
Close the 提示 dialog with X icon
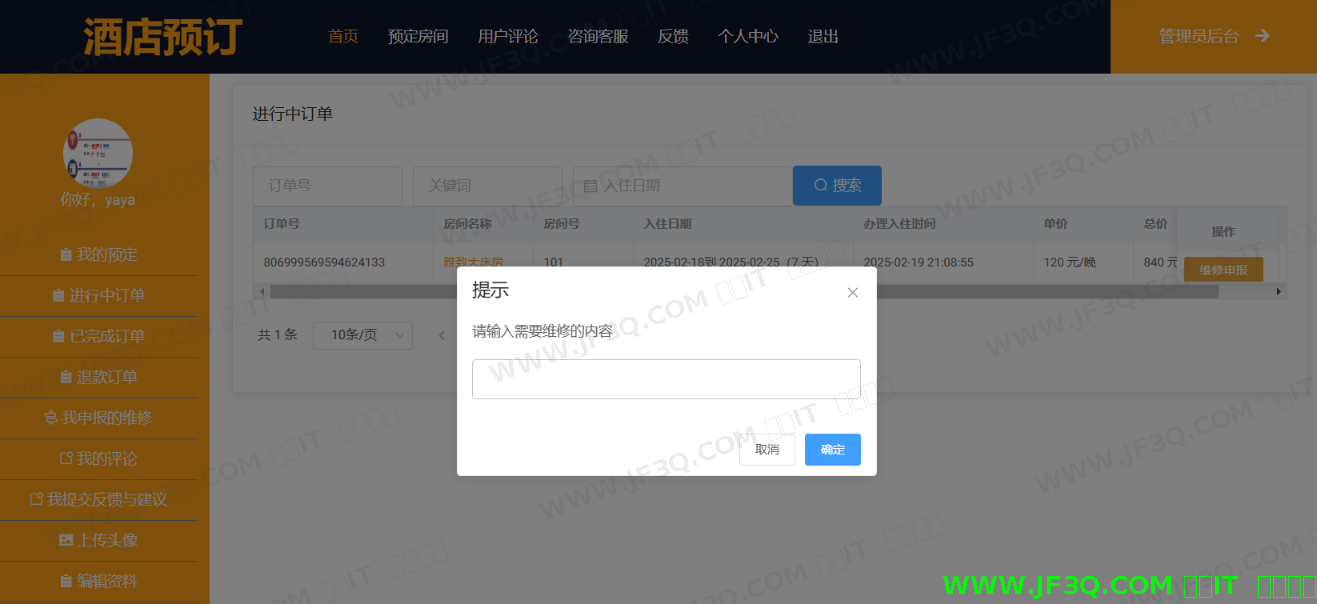[852, 292]
